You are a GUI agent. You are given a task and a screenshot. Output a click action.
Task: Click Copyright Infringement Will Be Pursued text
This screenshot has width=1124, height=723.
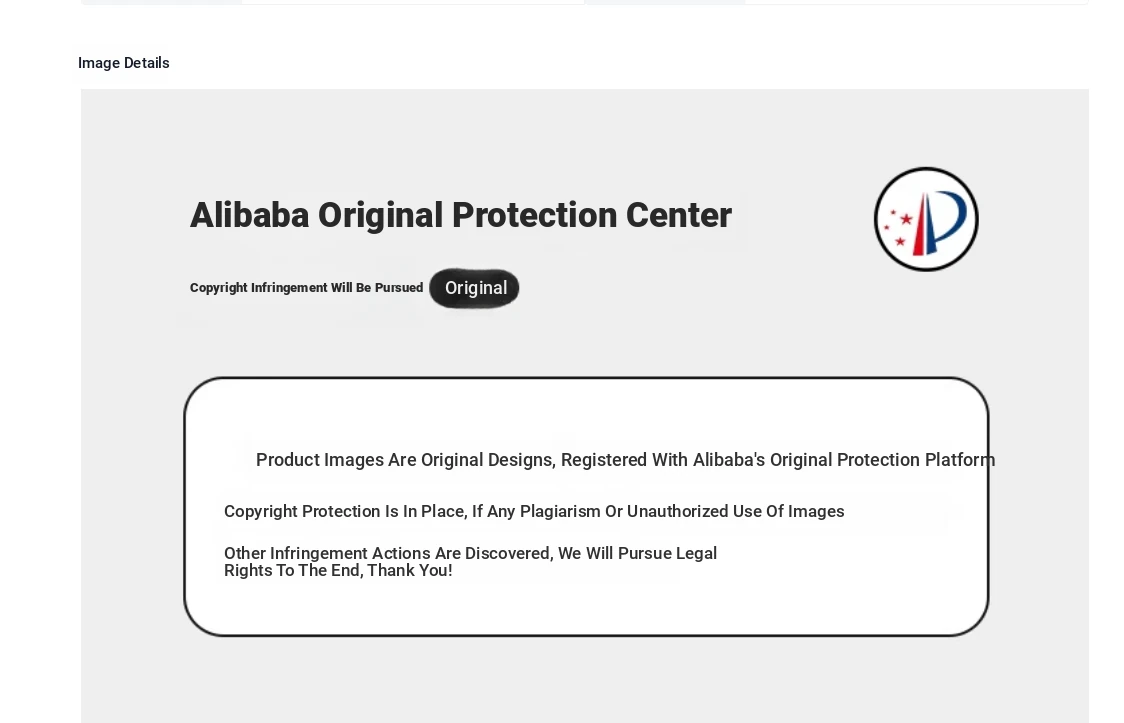[307, 287]
